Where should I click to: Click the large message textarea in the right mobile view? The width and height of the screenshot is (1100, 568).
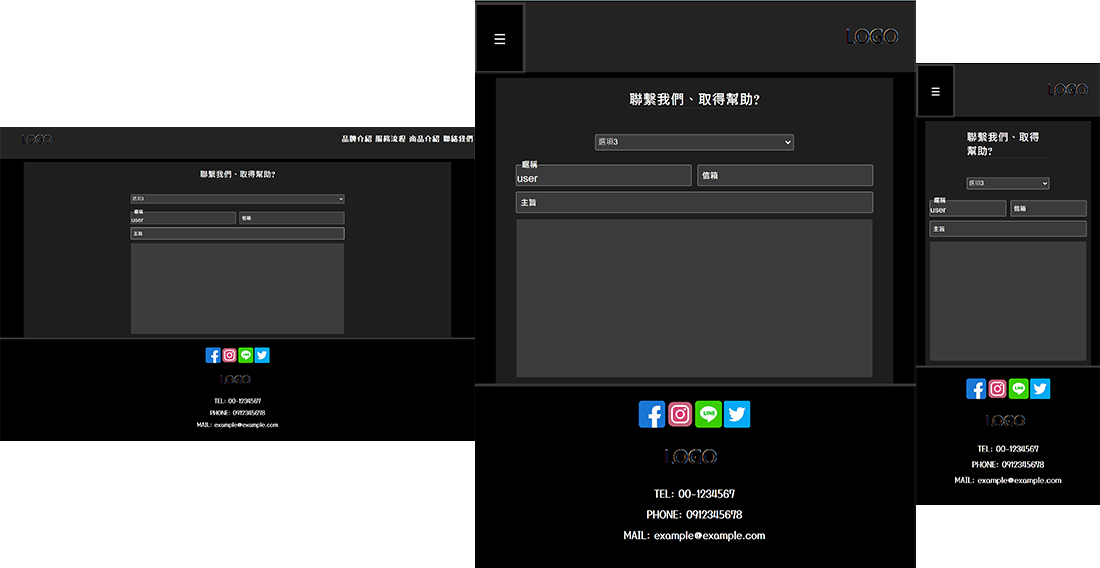(1007, 300)
